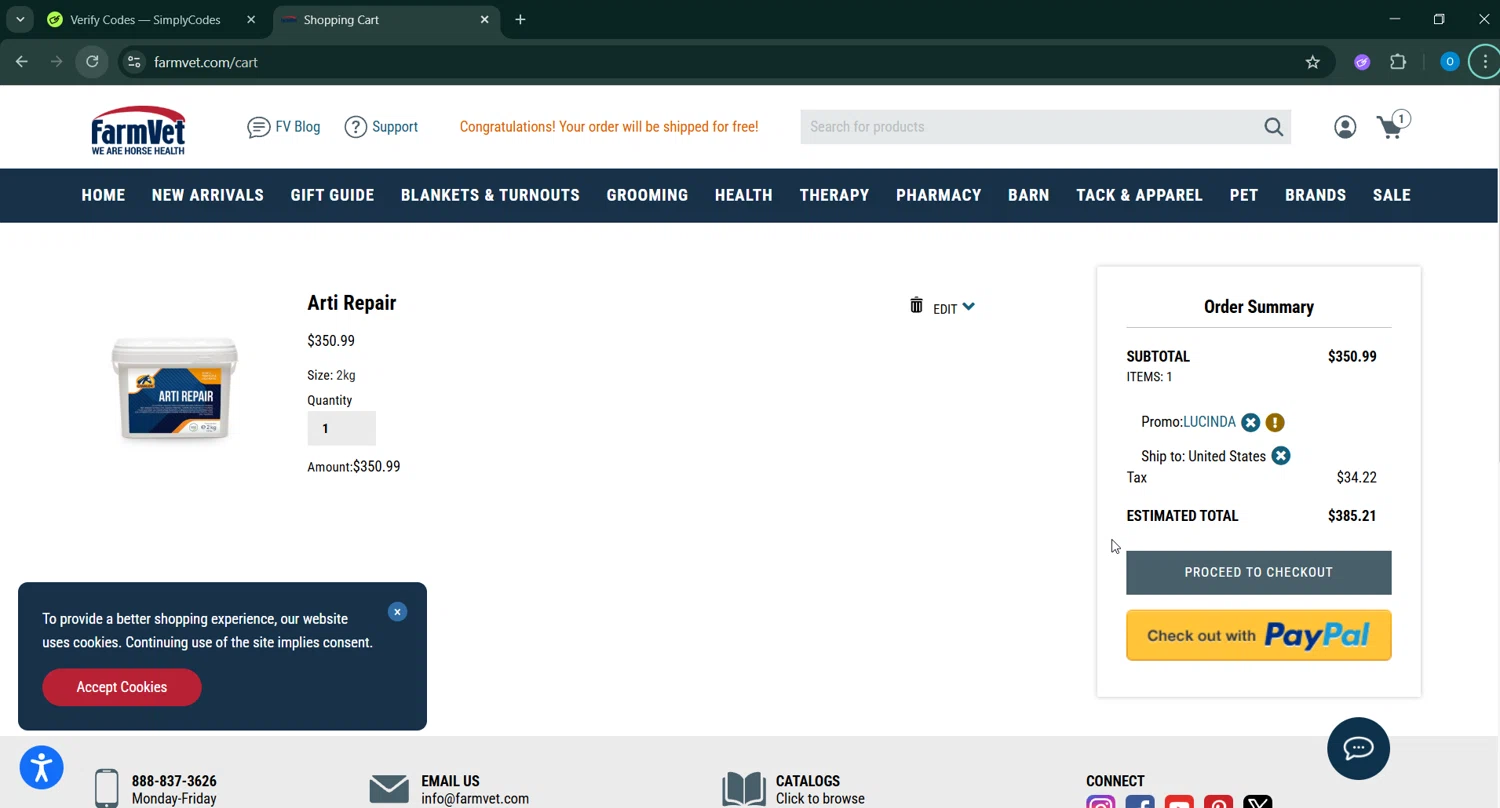Open the PHARMACY menu
Viewport: 1500px width, 808px height.
(x=938, y=195)
